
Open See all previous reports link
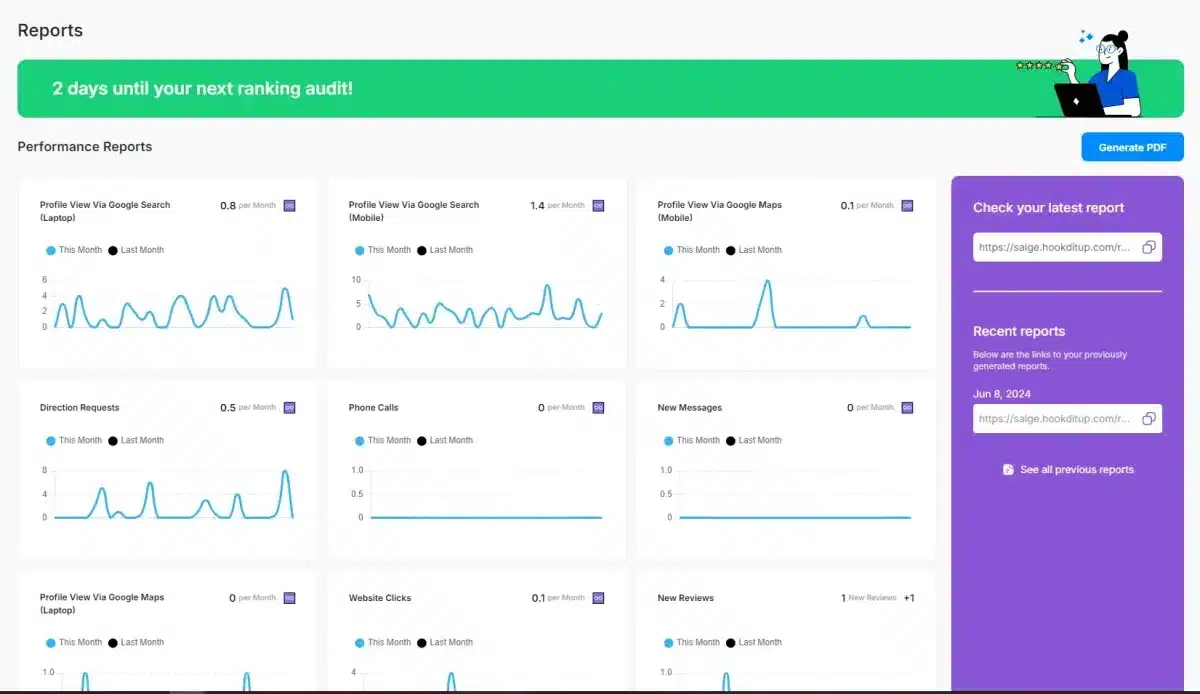click(1068, 469)
